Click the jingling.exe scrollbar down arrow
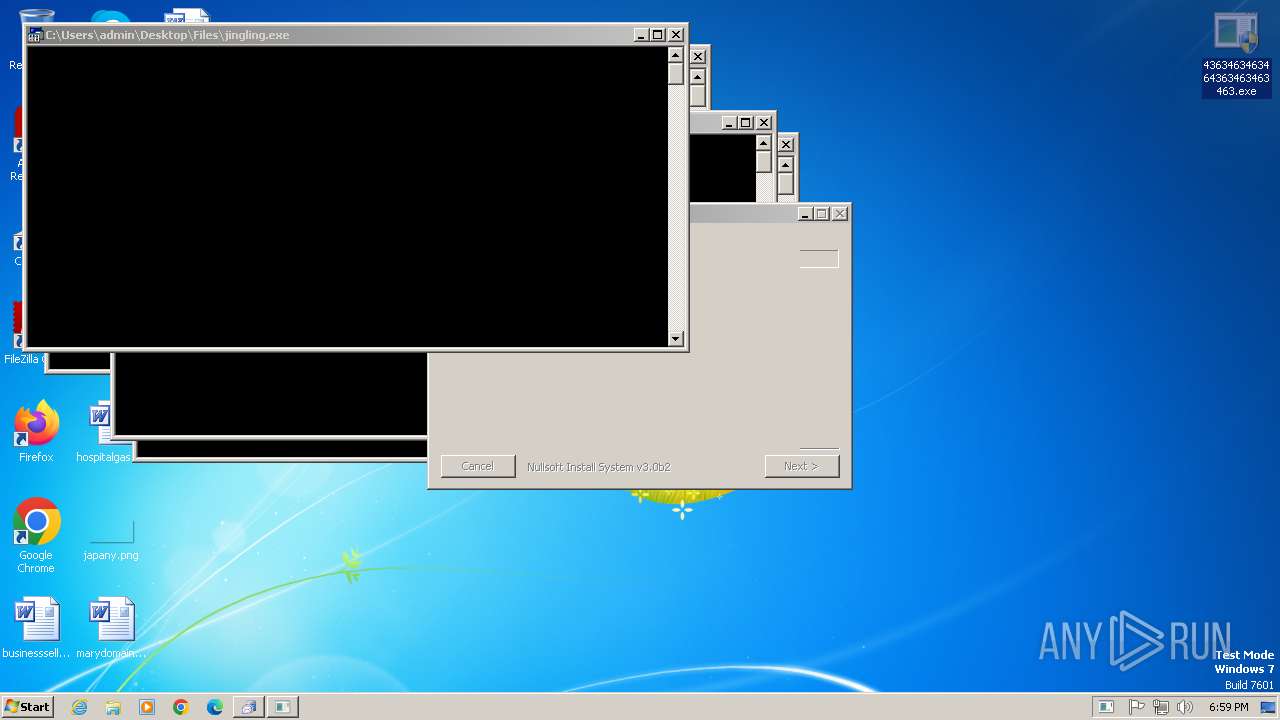 (x=676, y=339)
